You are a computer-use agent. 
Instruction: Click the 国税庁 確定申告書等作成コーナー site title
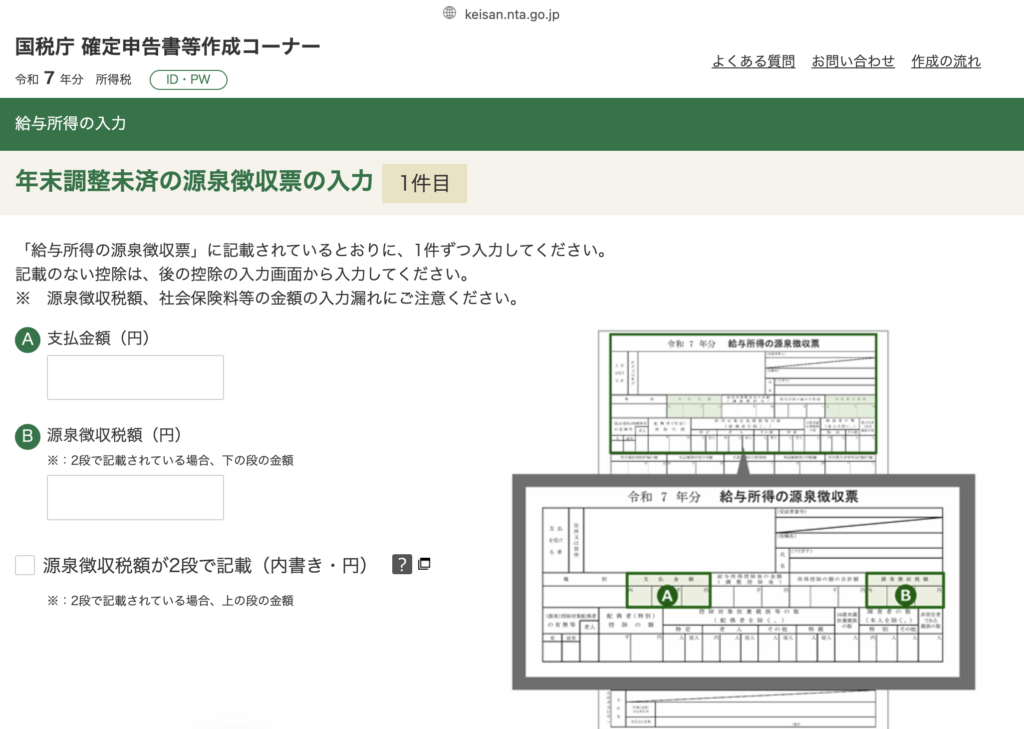[168, 47]
